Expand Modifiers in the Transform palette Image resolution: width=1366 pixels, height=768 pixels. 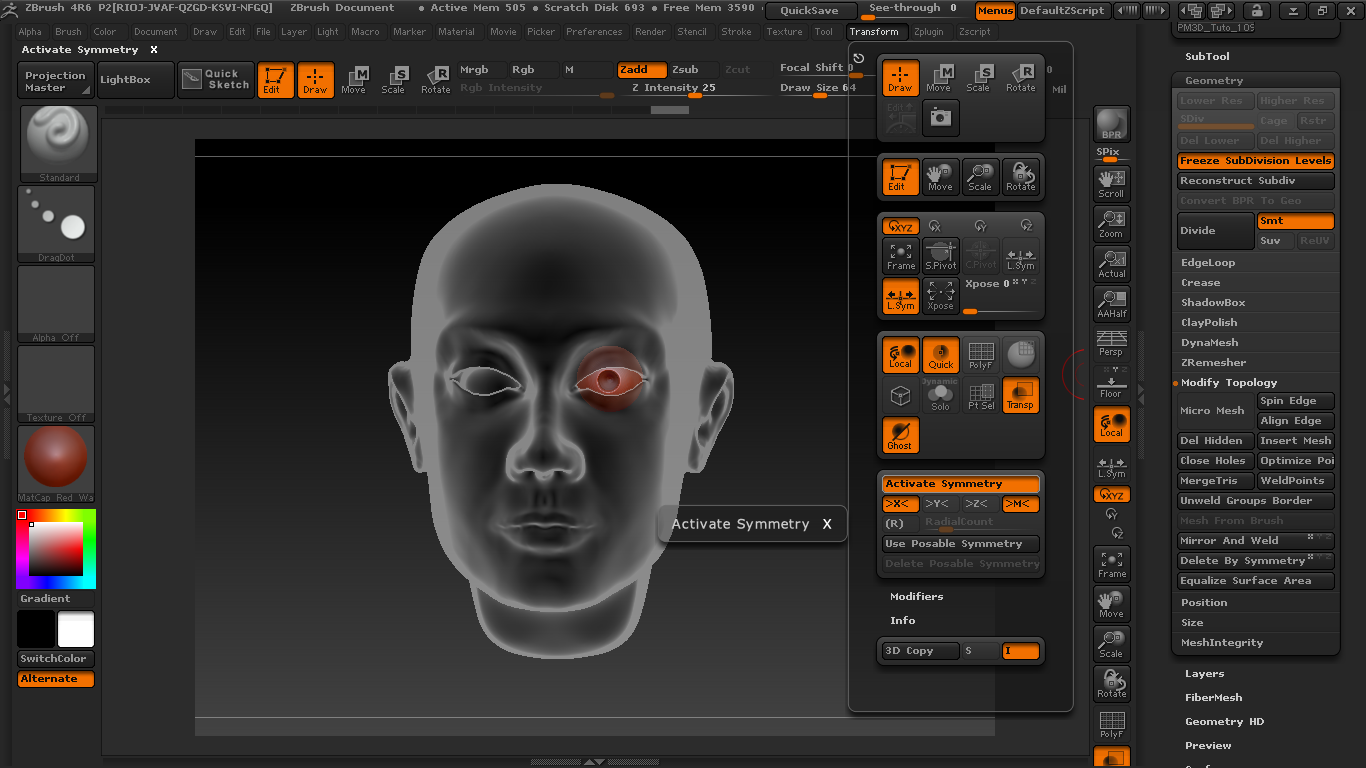click(x=916, y=597)
